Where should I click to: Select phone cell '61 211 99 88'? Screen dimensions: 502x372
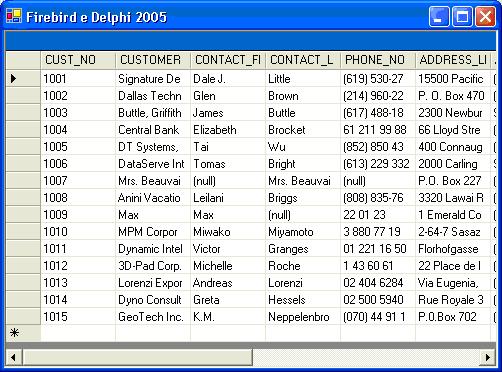click(378, 130)
